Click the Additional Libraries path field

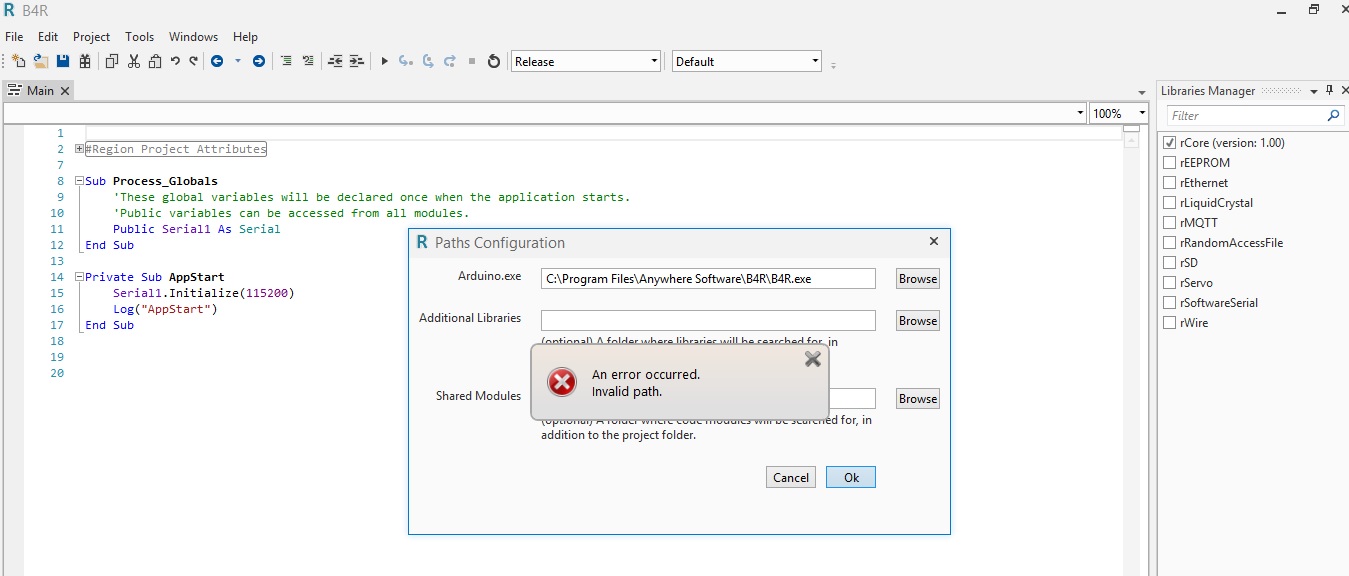tap(708, 320)
